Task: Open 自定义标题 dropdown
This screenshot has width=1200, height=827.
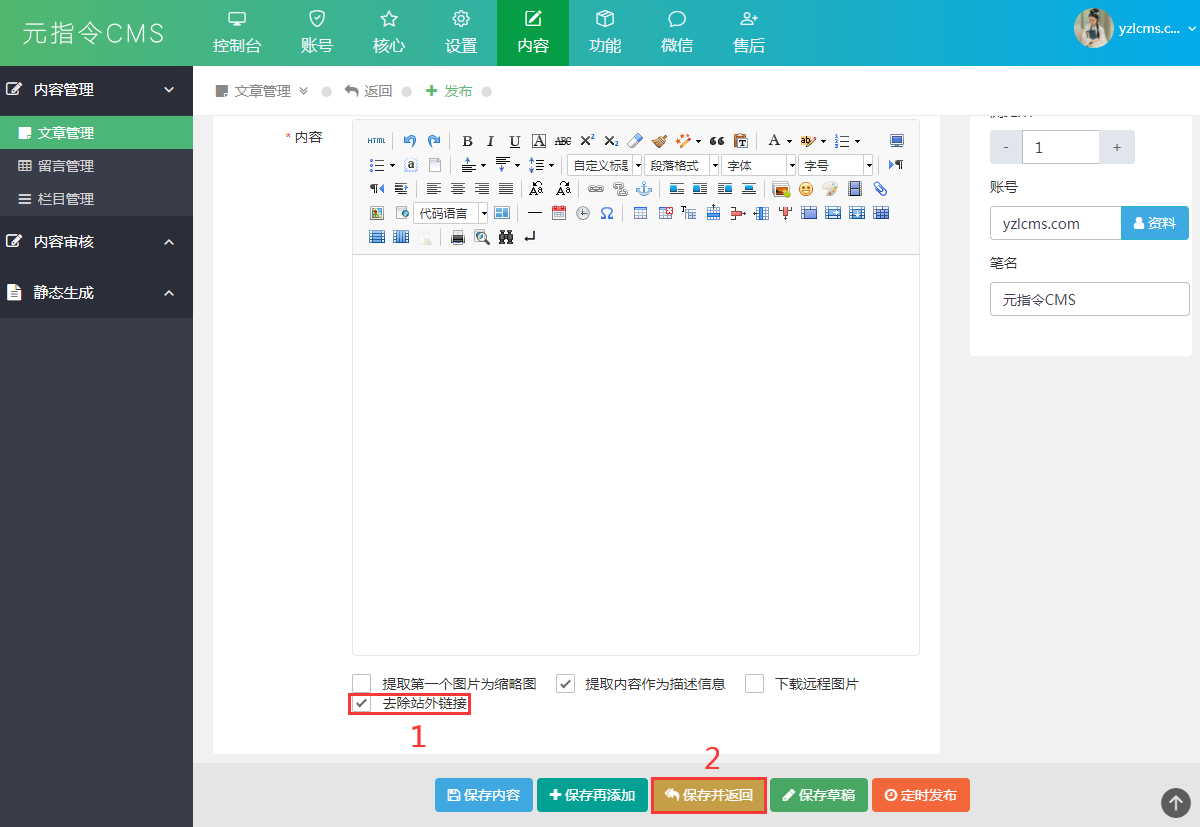Action: click(x=606, y=165)
